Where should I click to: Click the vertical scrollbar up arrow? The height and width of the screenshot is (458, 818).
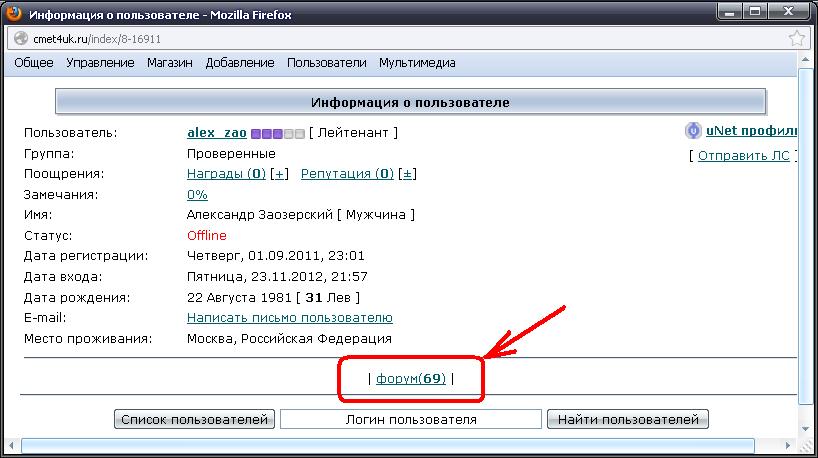tap(805, 60)
